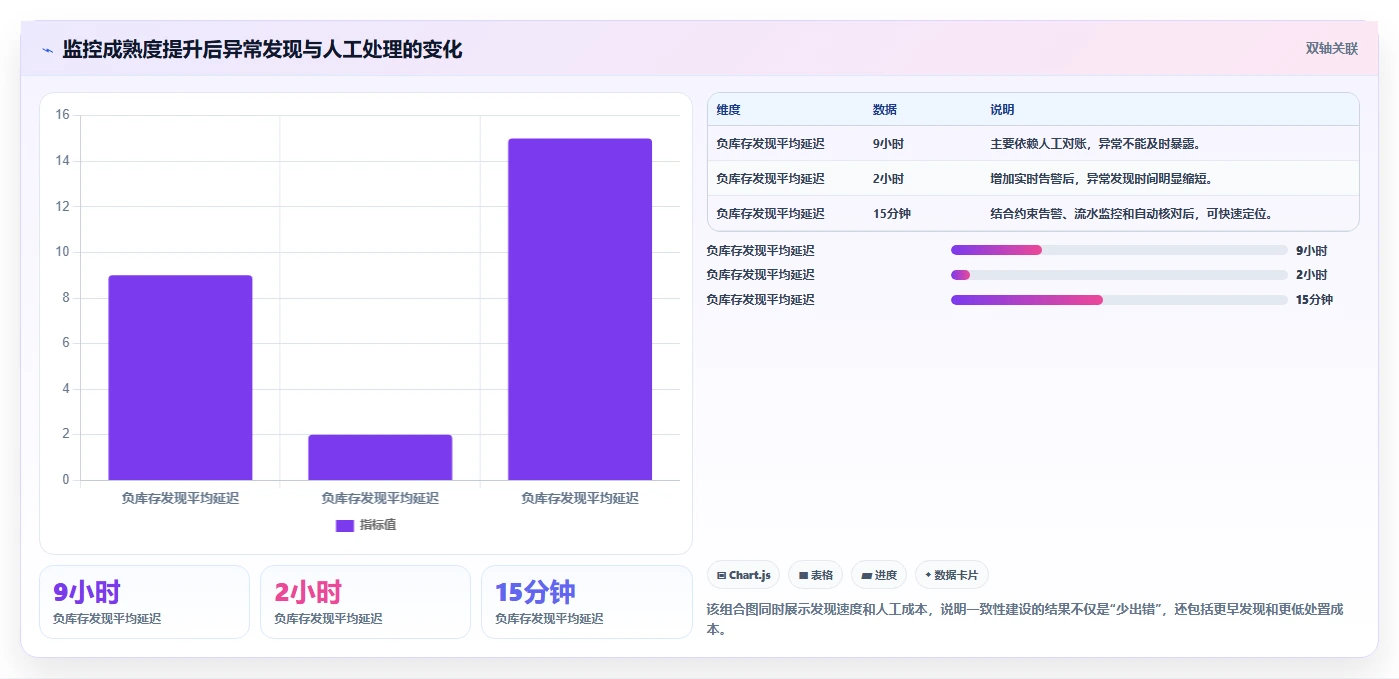Click the lightning icon beside the title
Viewport: 1399px width, 679px height.
coord(47,50)
